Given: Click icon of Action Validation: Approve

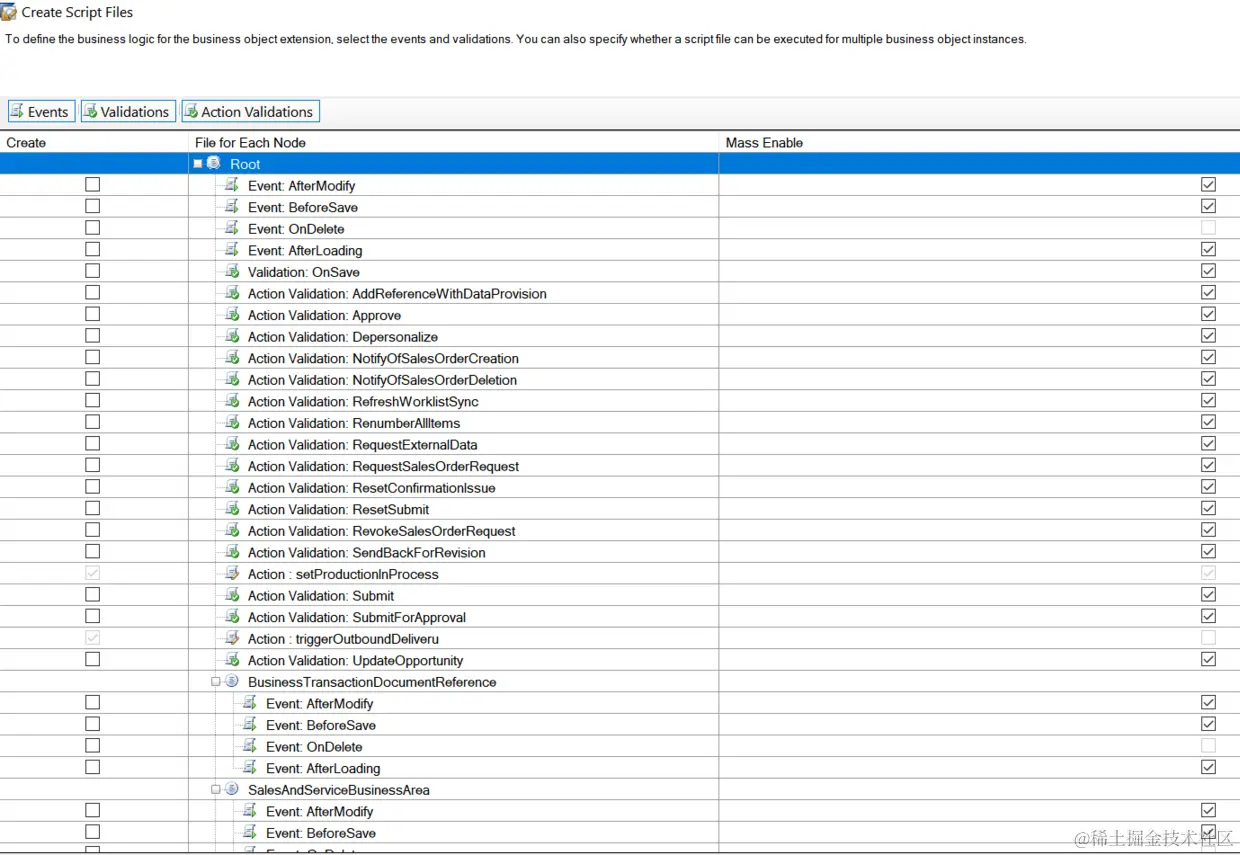Looking at the screenshot, I should [x=232, y=315].
